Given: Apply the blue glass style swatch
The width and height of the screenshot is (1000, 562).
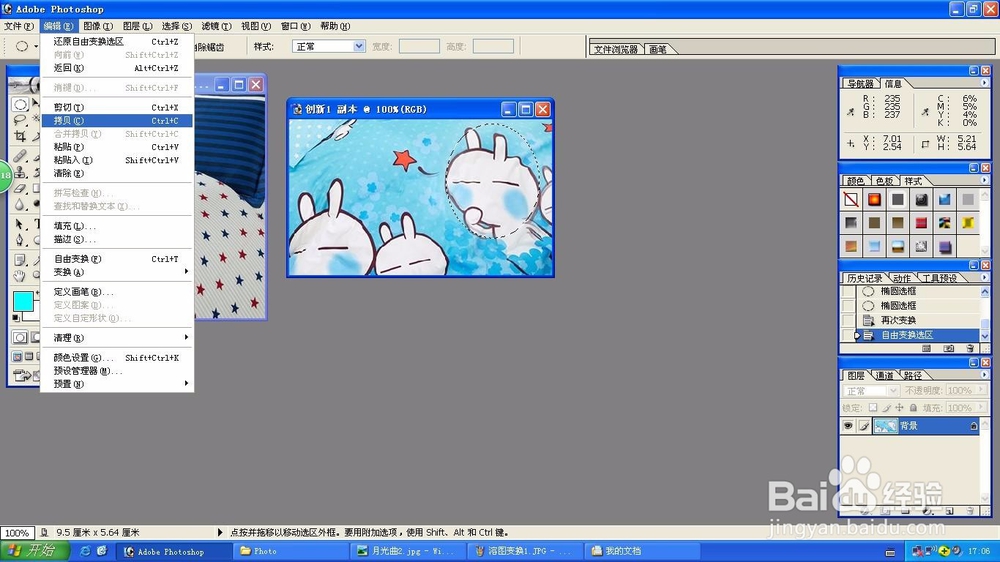Looking at the screenshot, I should [945, 200].
